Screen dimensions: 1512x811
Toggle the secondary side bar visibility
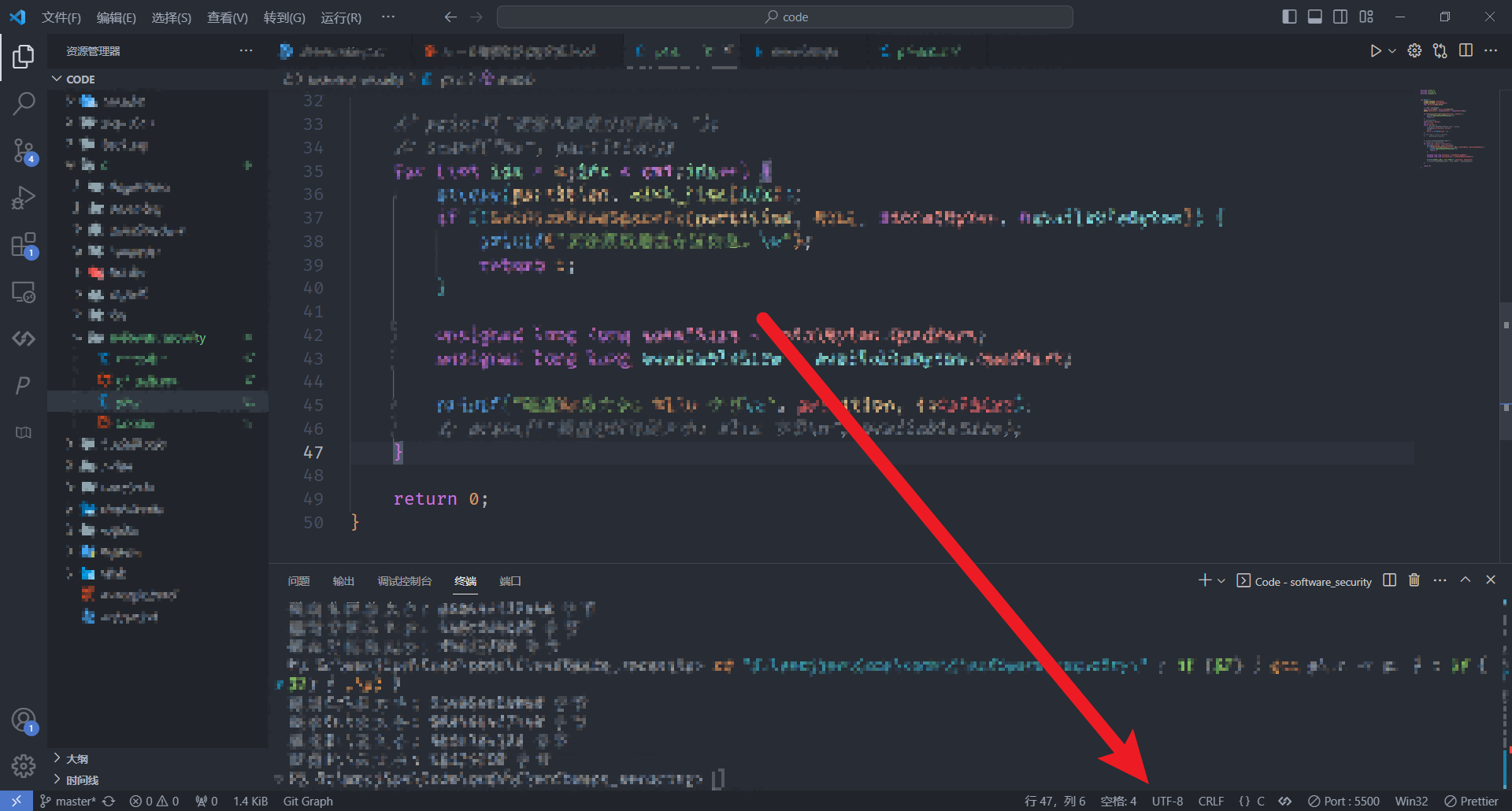pos(1340,17)
